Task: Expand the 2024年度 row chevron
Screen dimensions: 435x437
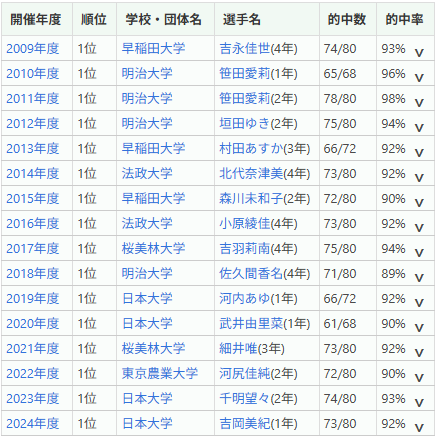Action: click(419, 428)
